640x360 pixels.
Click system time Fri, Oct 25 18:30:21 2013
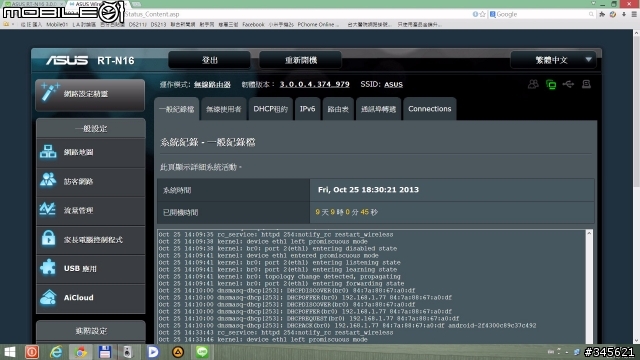[368, 190]
